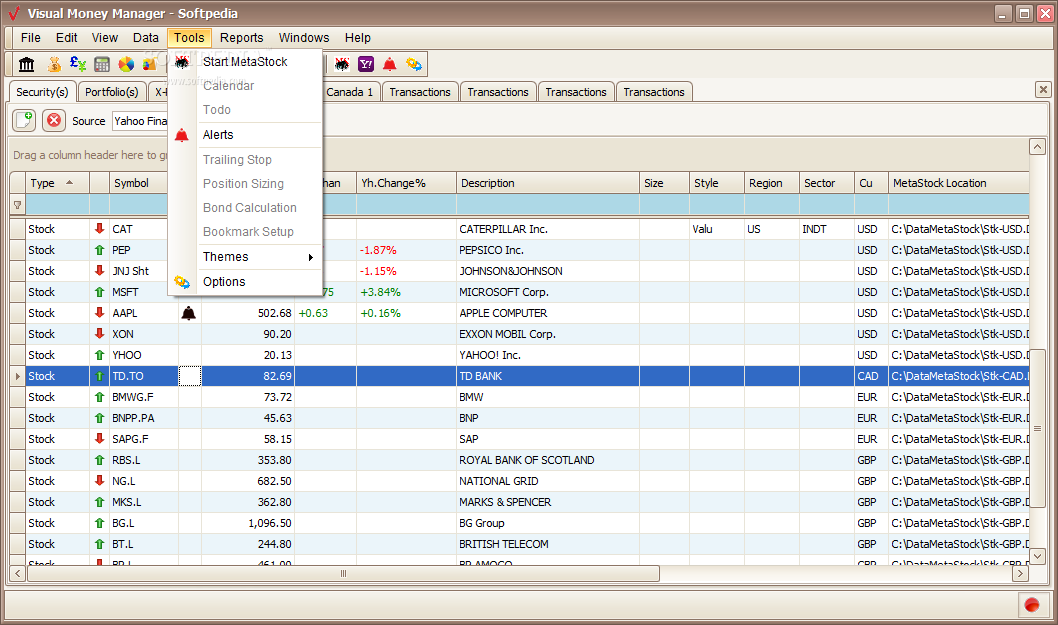Open the first Transactions tab
The image size is (1058, 625).
(420, 92)
